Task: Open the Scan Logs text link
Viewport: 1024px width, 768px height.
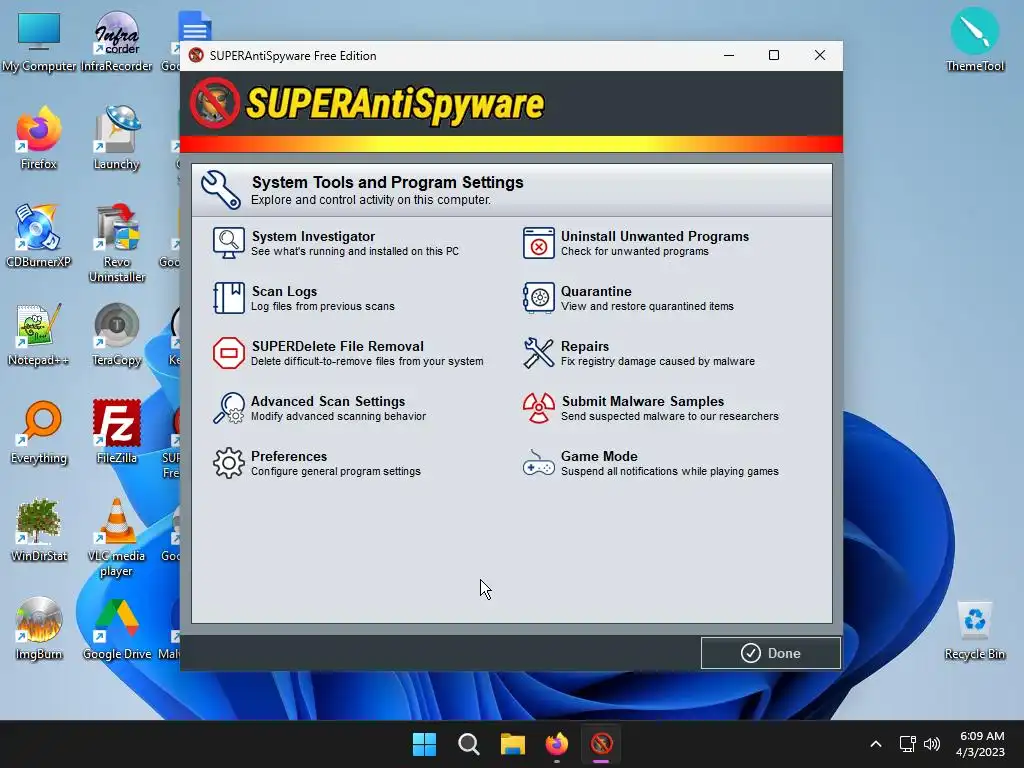Action: (284, 291)
